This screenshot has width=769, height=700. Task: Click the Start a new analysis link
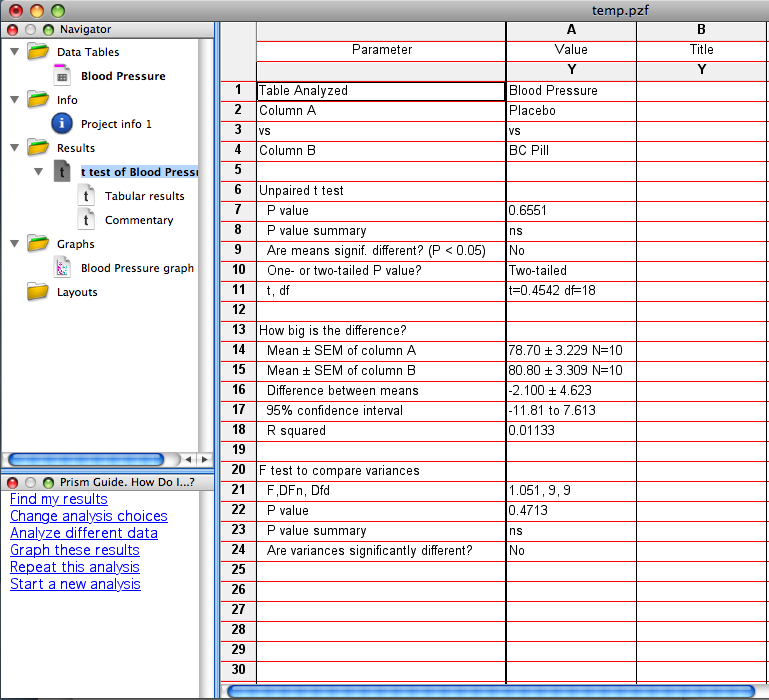coord(75,584)
